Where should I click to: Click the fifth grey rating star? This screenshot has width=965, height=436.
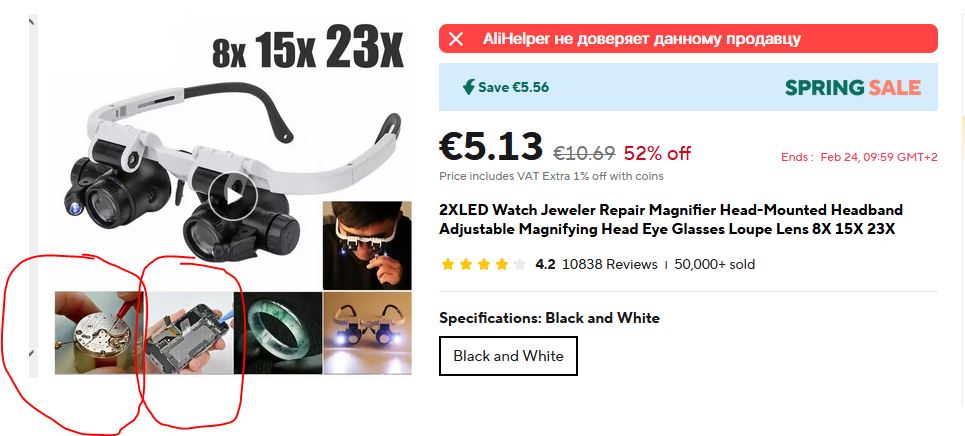(x=520, y=265)
